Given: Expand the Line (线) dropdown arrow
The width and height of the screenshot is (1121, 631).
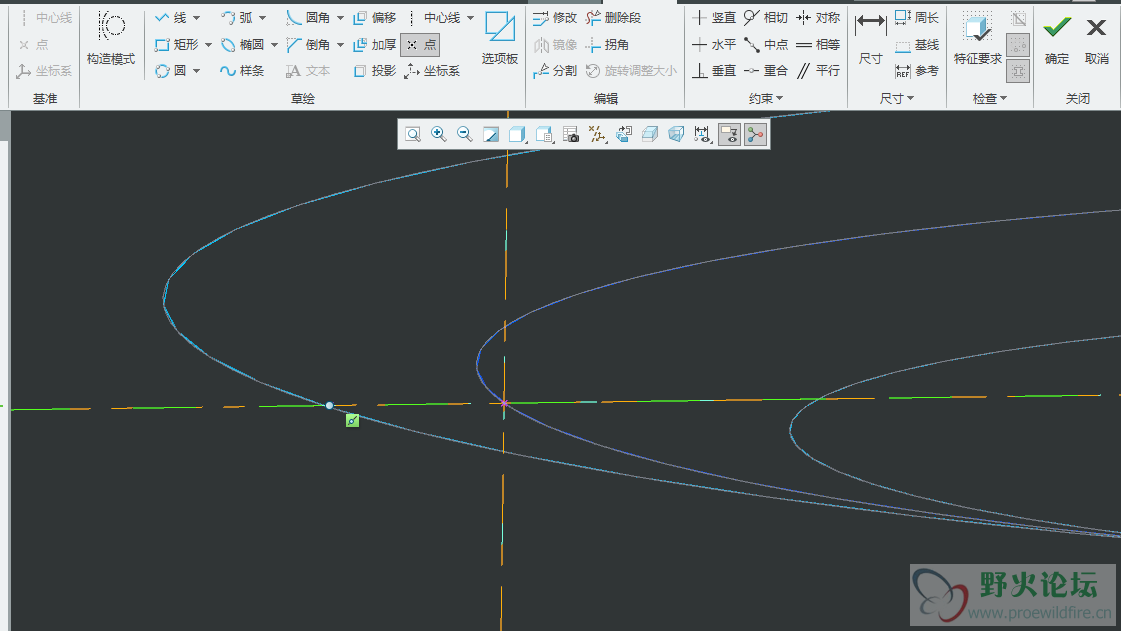Looking at the screenshot, I should (x=196, y=18).
